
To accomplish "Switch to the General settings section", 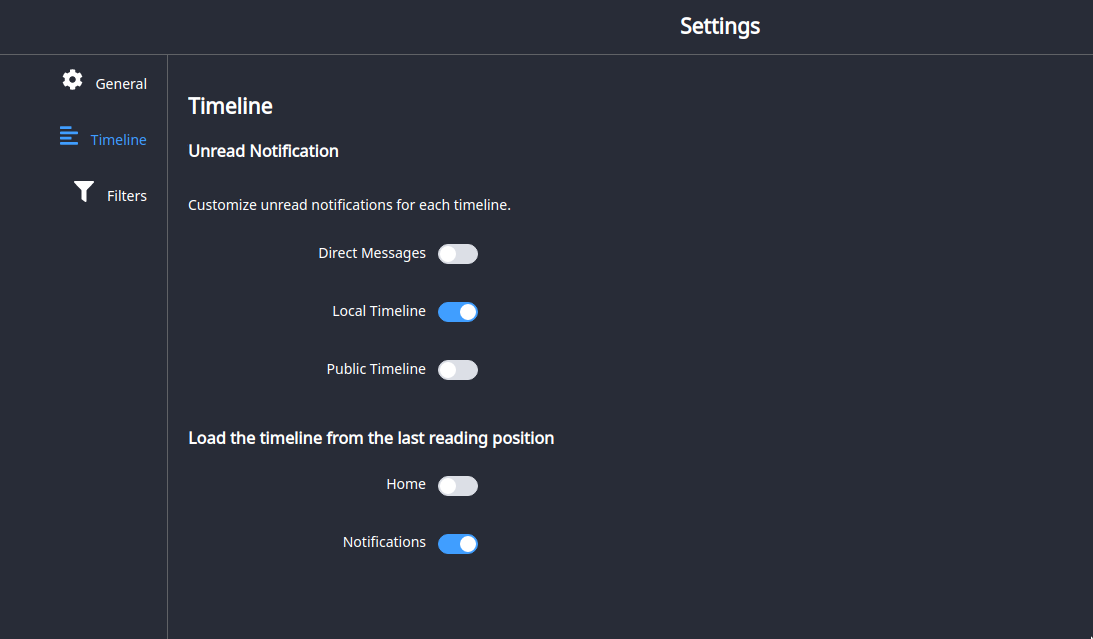I will pyautogui.click(x=121, y=83).
